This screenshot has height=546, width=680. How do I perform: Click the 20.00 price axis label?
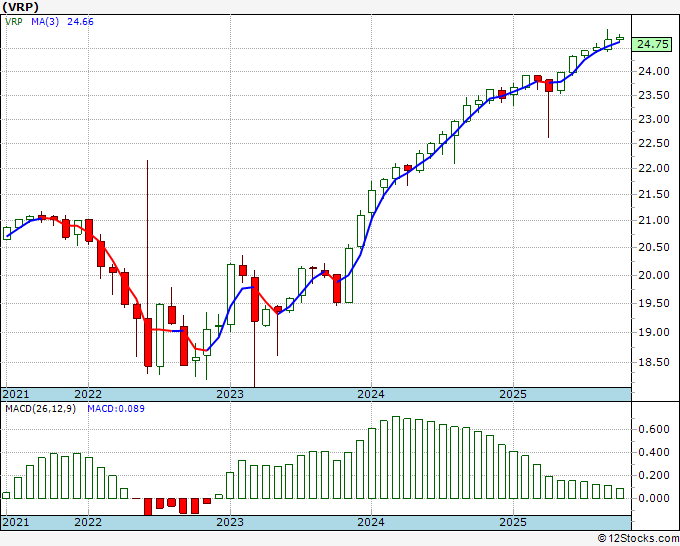654,275
